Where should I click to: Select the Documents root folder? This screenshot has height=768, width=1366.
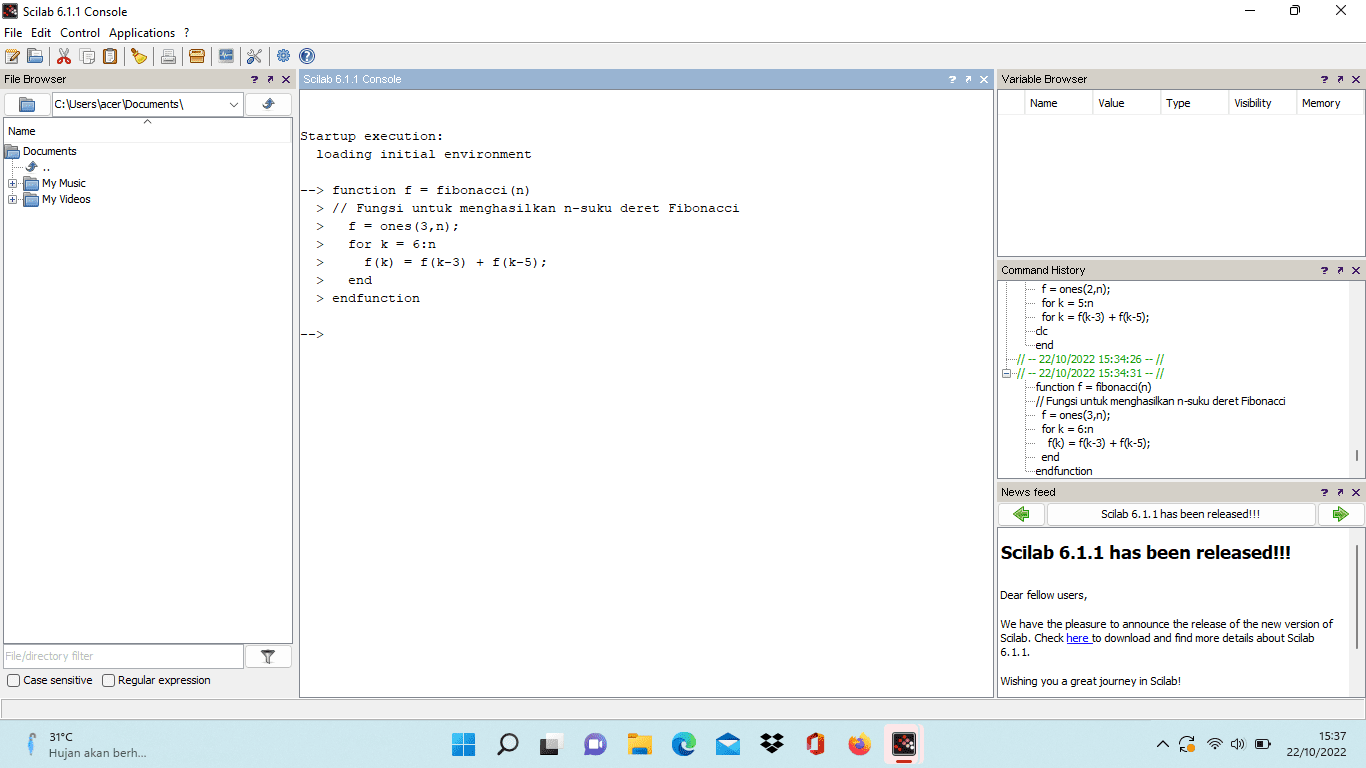click(50, 152)
